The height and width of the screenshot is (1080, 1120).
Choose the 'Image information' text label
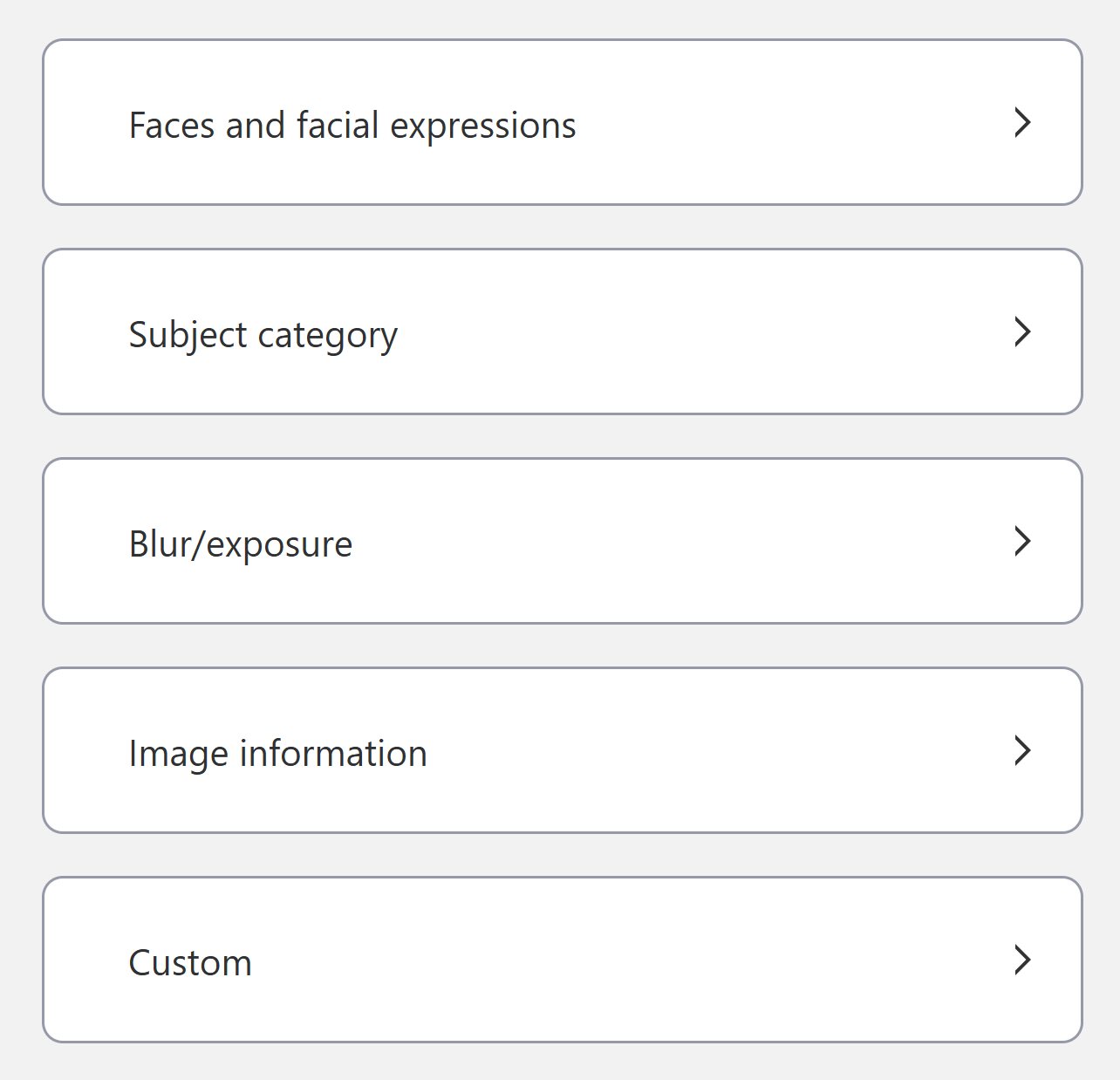click(x=277, y=754)
